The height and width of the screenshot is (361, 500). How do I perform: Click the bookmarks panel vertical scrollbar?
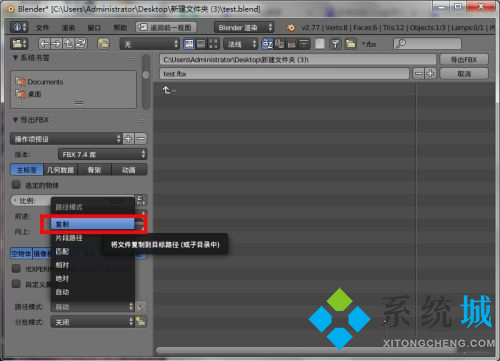[x=146, y=82]
